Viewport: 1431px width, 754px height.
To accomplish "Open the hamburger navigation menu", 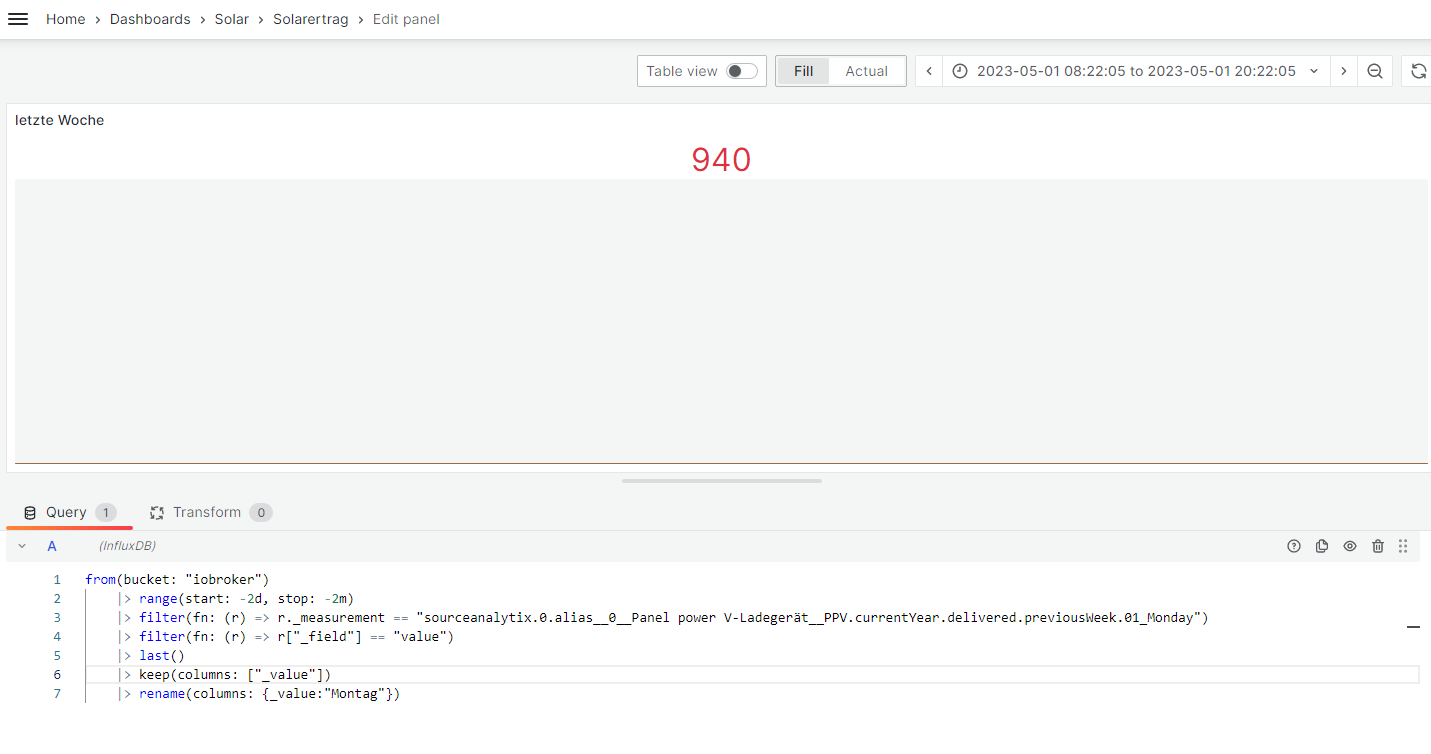I will 18,19.
